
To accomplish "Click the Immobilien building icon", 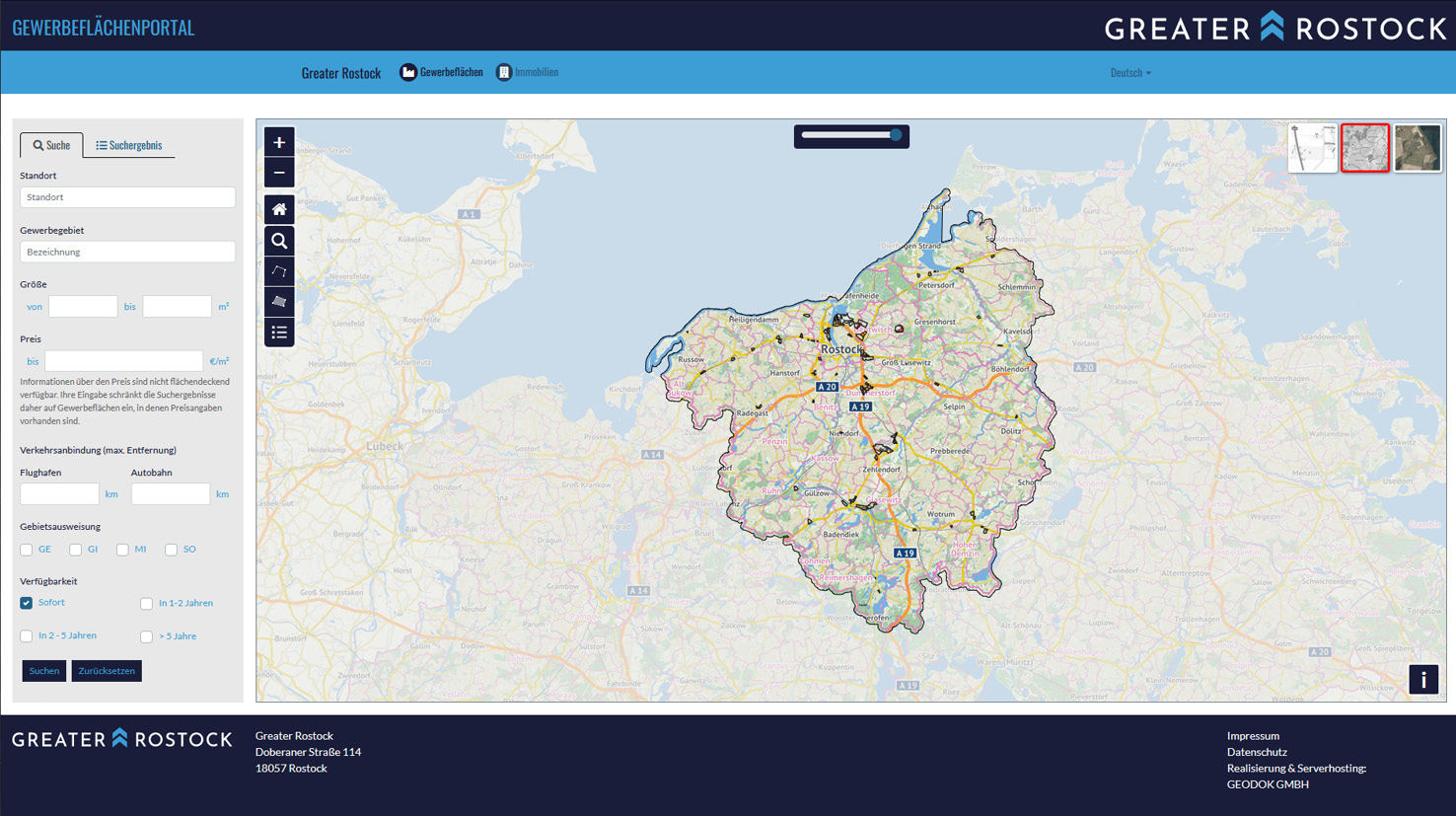I will point(504,72).
